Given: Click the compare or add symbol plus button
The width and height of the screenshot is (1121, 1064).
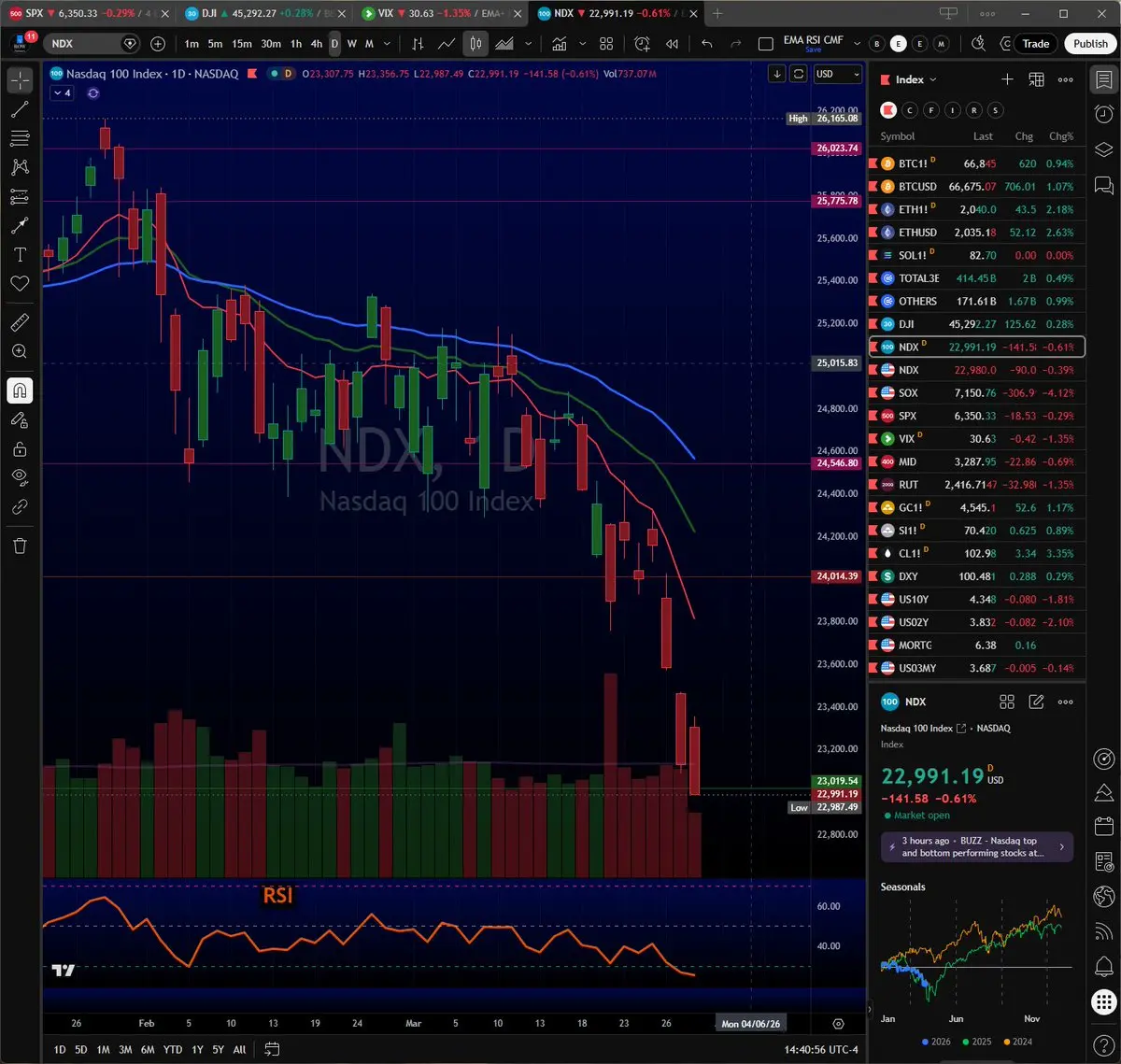Looking at the screenshot, I should click(158, 44).
